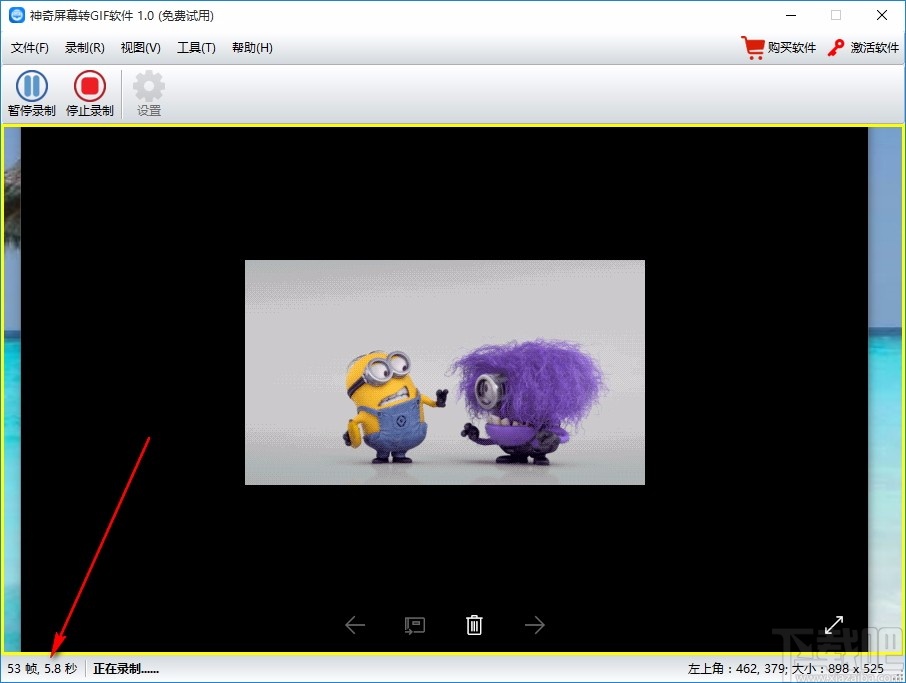Click the 正在录制 status text
The width and height of the screenshot is (906, 683).
[x=126, y=669]
